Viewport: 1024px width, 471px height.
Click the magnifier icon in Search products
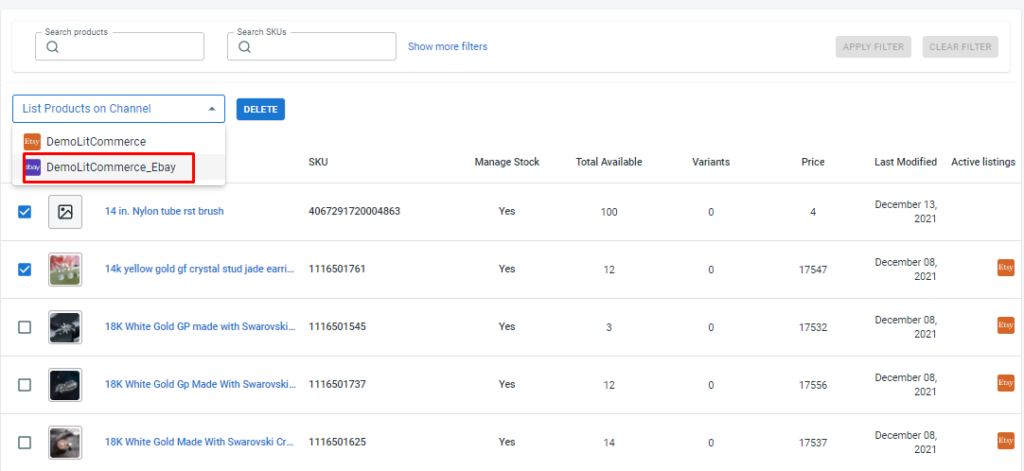click(53, 47)
